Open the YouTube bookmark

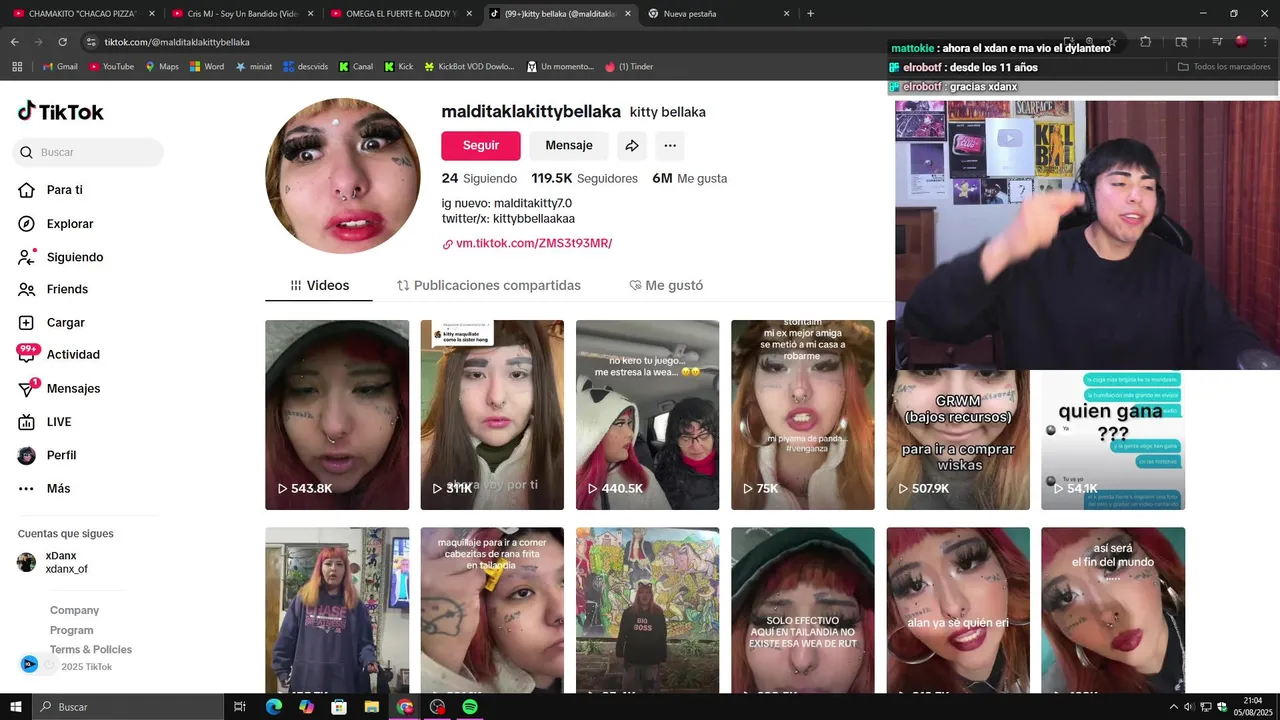pyautogui.click(x=111, y=67)
